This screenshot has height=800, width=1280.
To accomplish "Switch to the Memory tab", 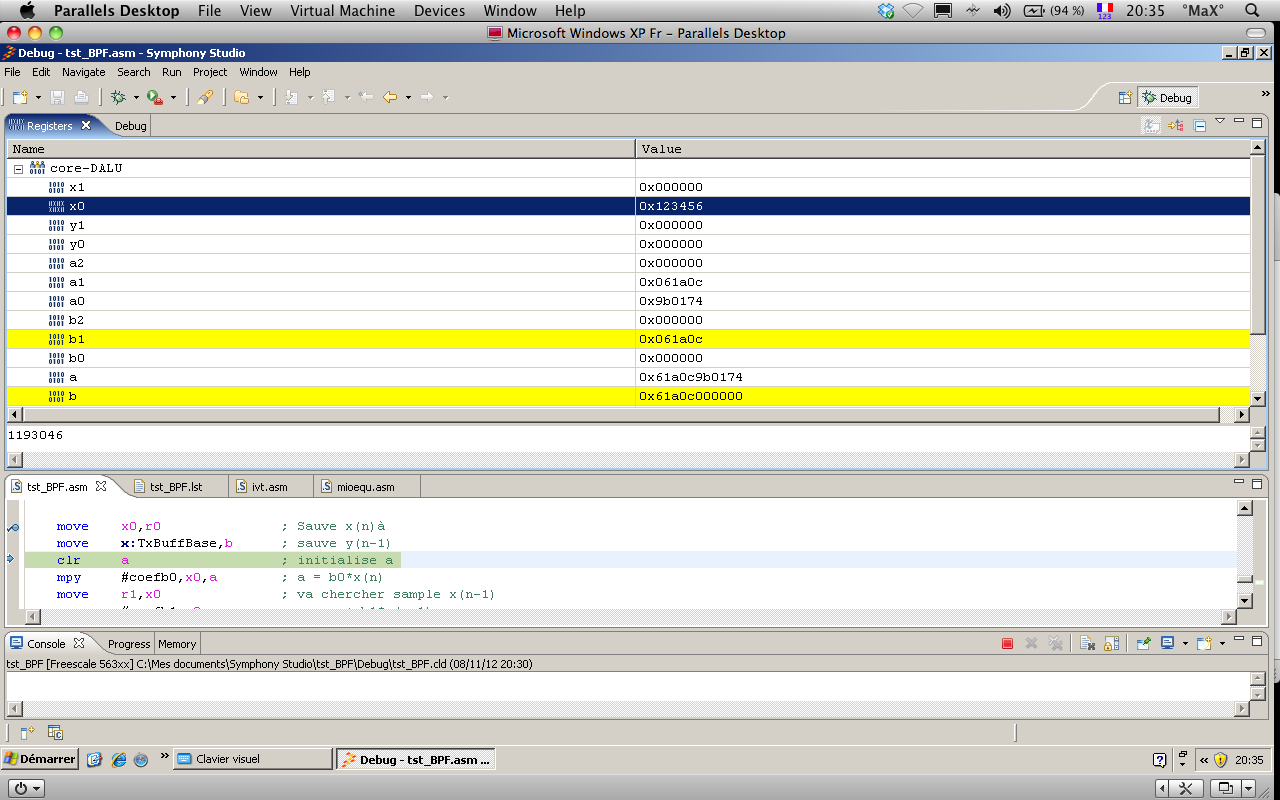I will tap(177, 644).
